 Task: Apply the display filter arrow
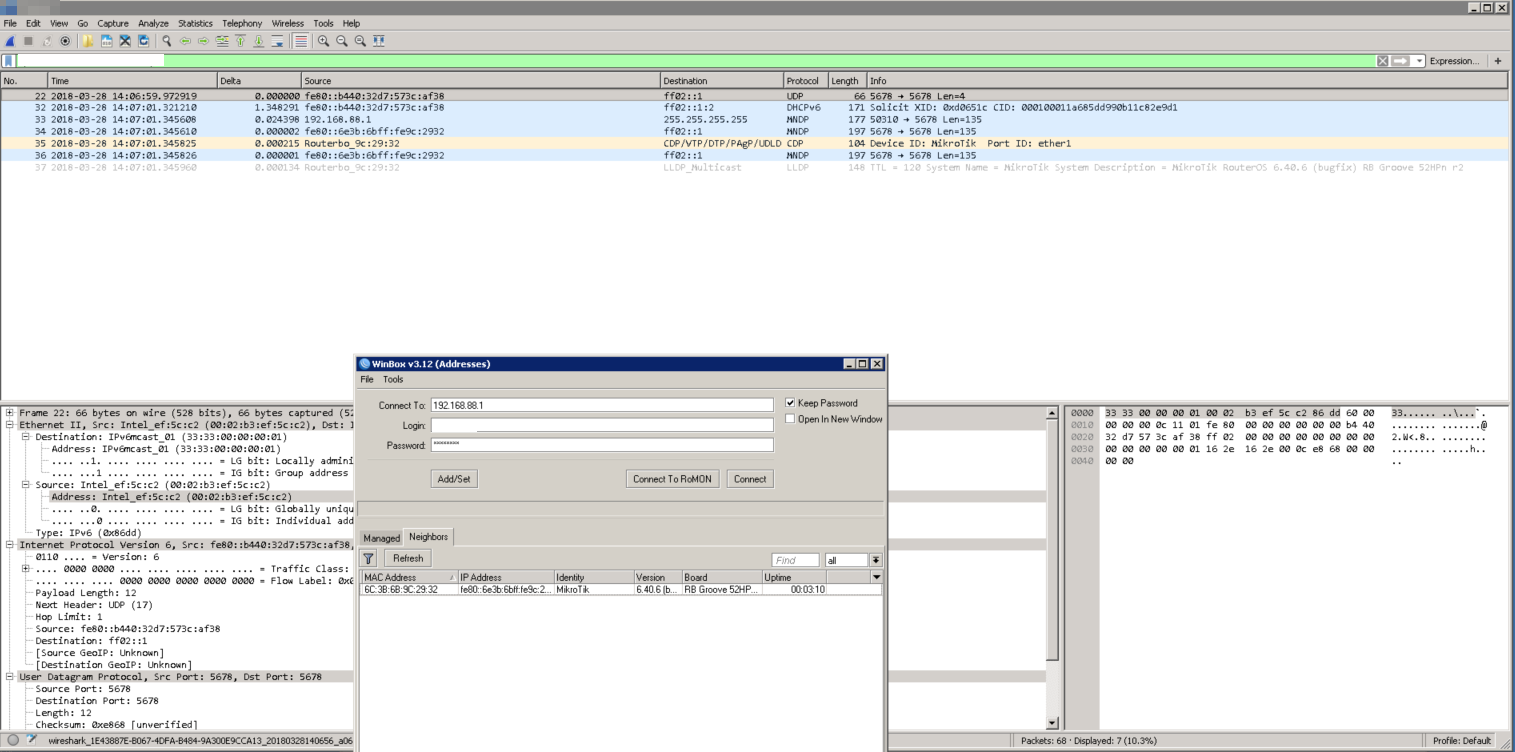1401,61
